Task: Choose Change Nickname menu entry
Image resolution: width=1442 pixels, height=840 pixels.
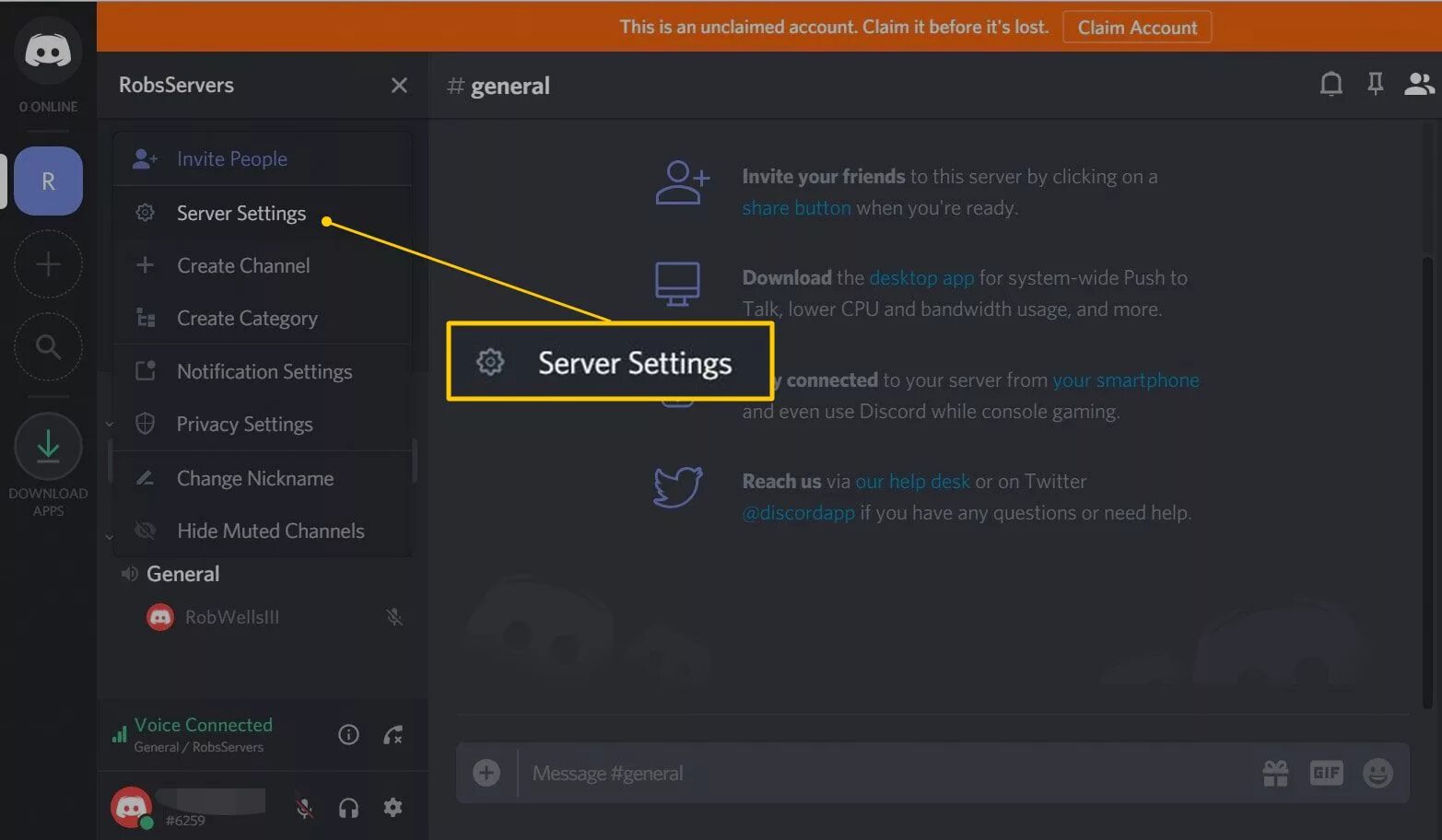Action: tap(263, 478)
